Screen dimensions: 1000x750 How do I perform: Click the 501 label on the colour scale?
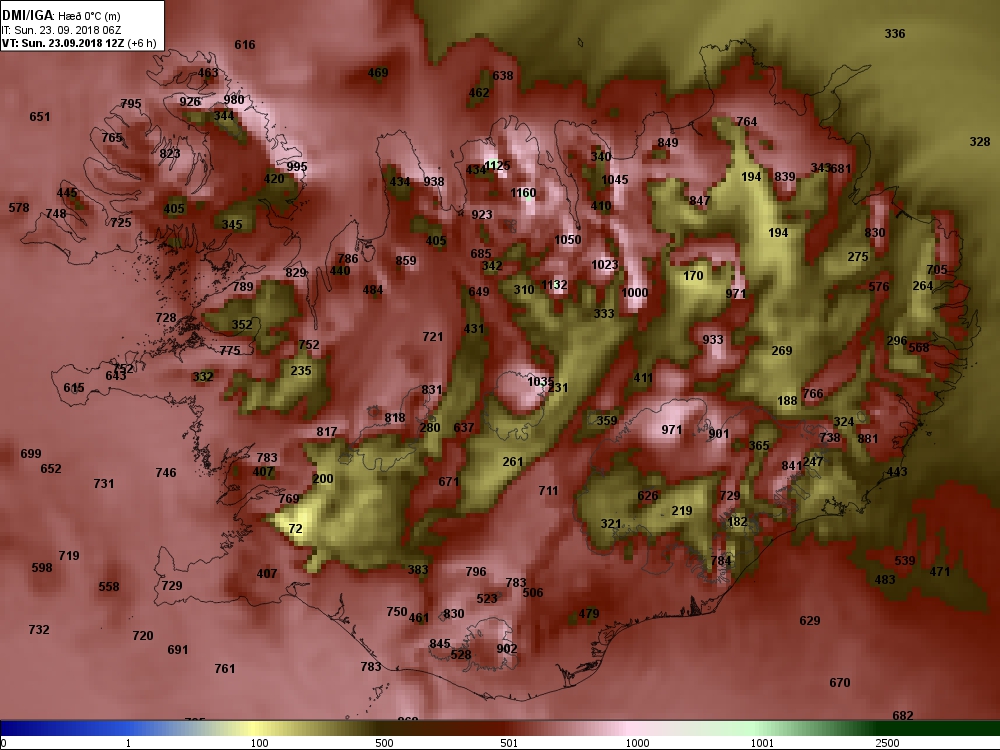(509, 743)
